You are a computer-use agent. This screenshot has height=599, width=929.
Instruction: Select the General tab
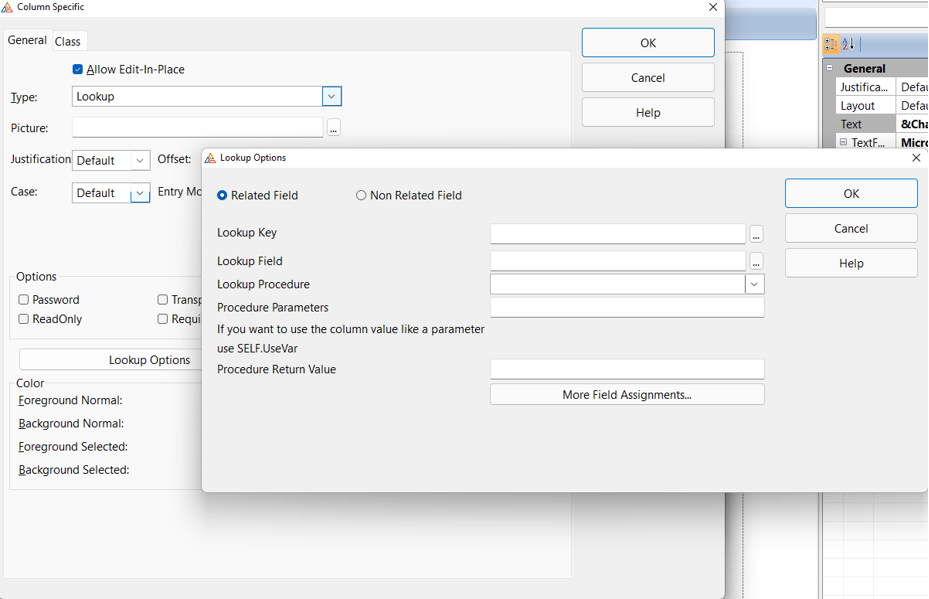click(x=27, y=40)
